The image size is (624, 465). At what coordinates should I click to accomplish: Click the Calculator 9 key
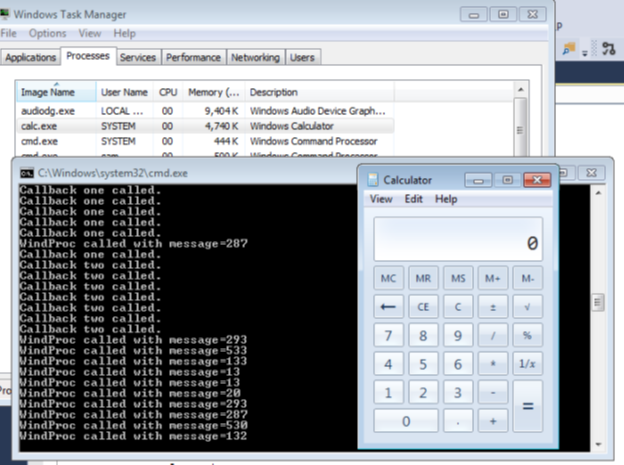click(x=458, y=335)
